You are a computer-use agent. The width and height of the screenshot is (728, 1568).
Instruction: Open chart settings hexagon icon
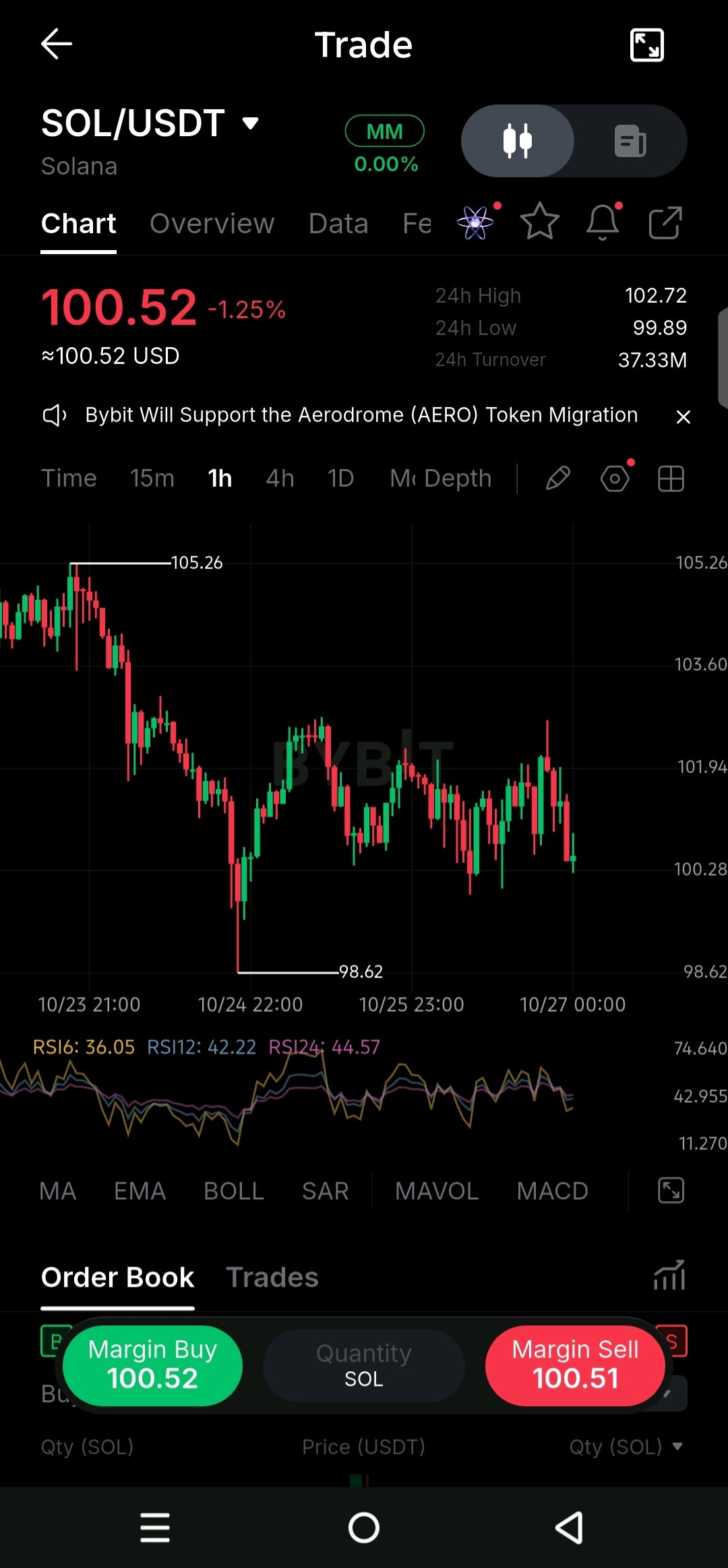coord(615,479)
